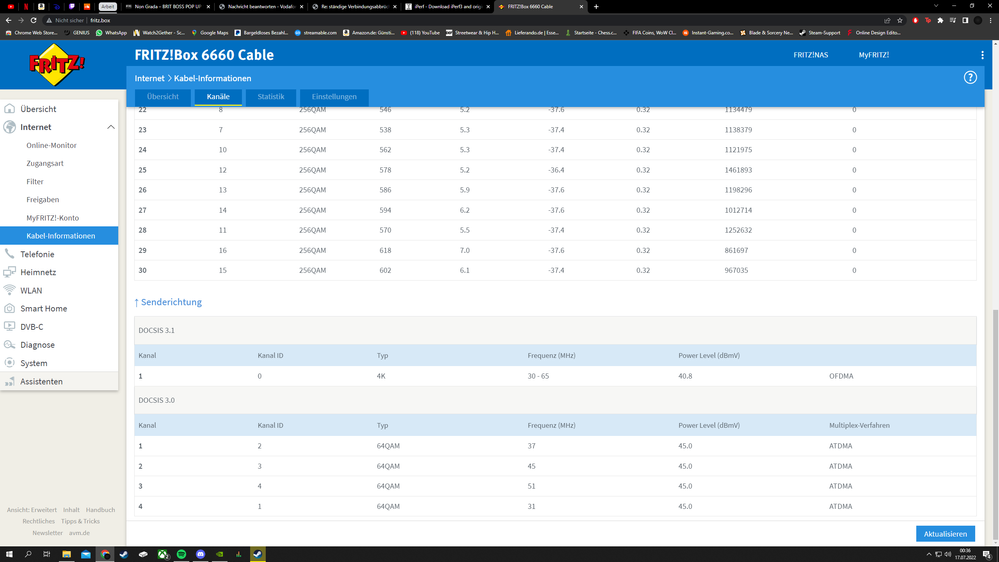Click Ansicht: Erweitert footer link
This screenshot has height=562, width=999.
click(x=32, y=510)
